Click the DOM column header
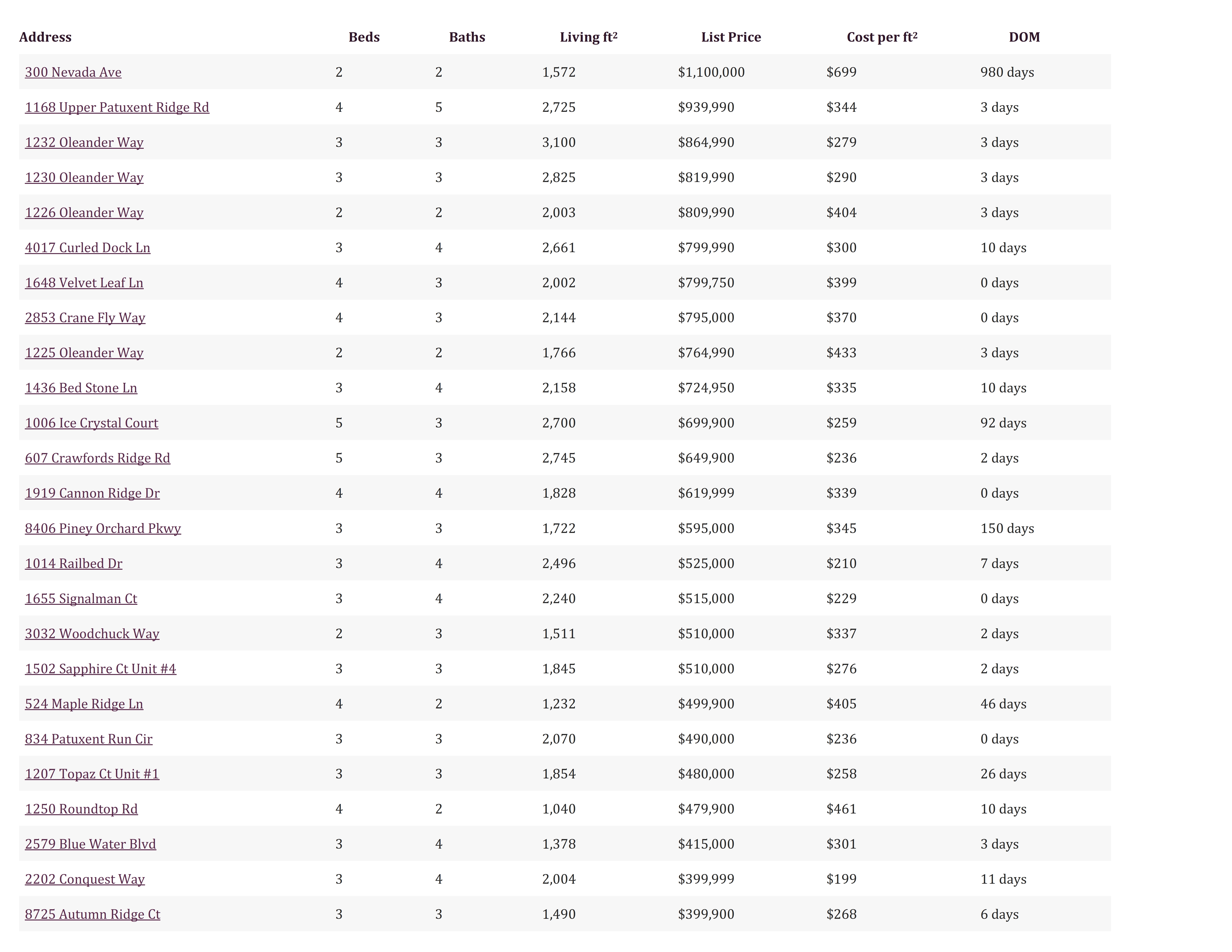This screenshot has height=952, width=1232. (x=1024, y=37)
